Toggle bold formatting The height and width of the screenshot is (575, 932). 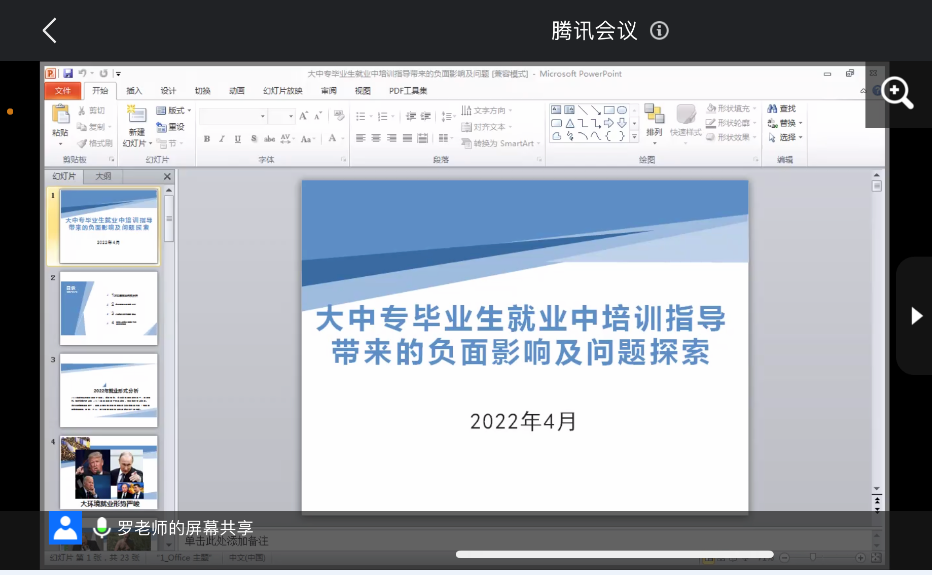click(x=207, y=139)
